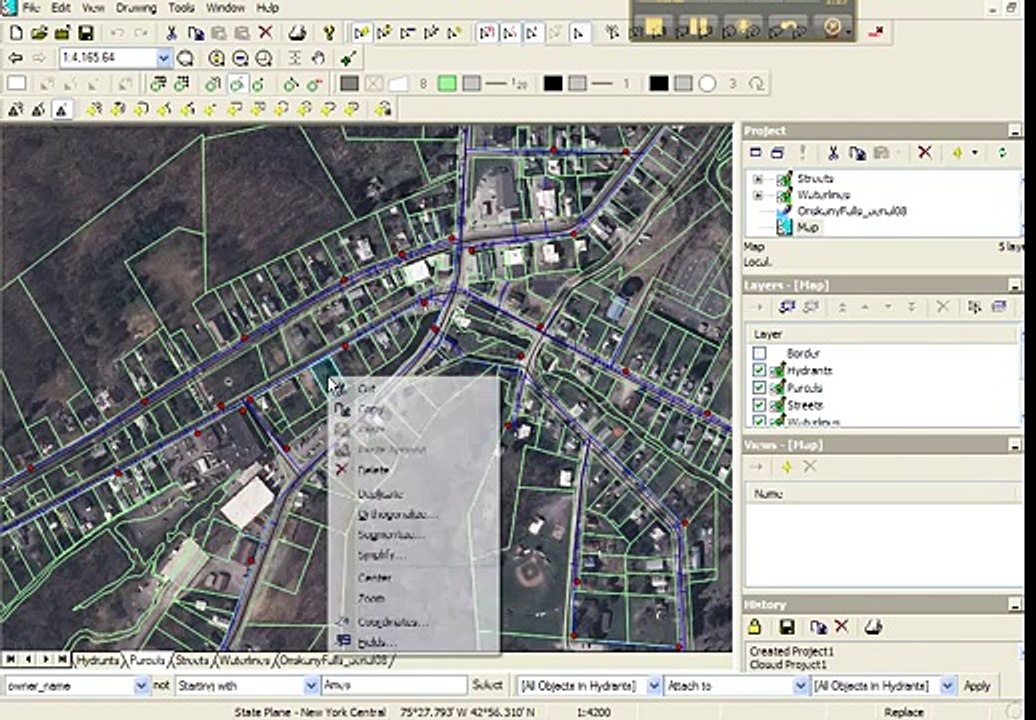The width and height of the screenshot is (1036, 720).
Task: Print the map with printer icon
Action: coord(298,32)
